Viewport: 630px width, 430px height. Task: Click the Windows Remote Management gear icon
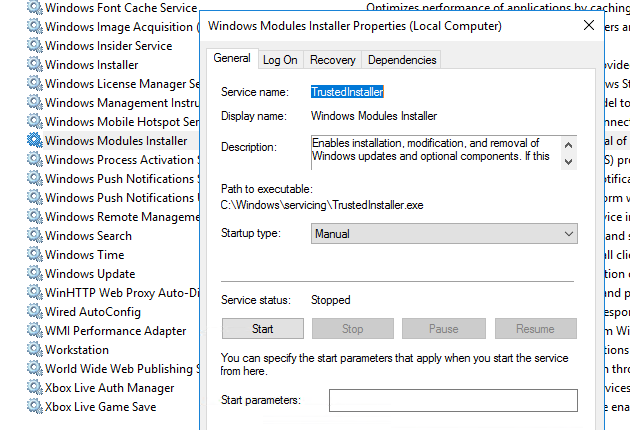coord(35,216)
